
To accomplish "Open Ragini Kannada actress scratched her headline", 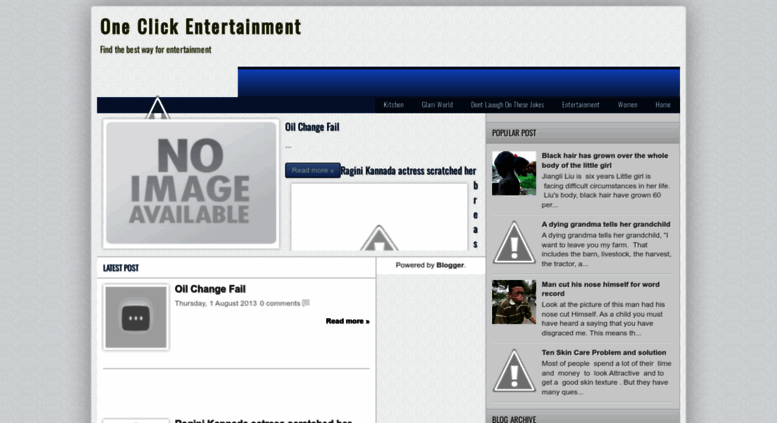I will (x=408, y=171).
